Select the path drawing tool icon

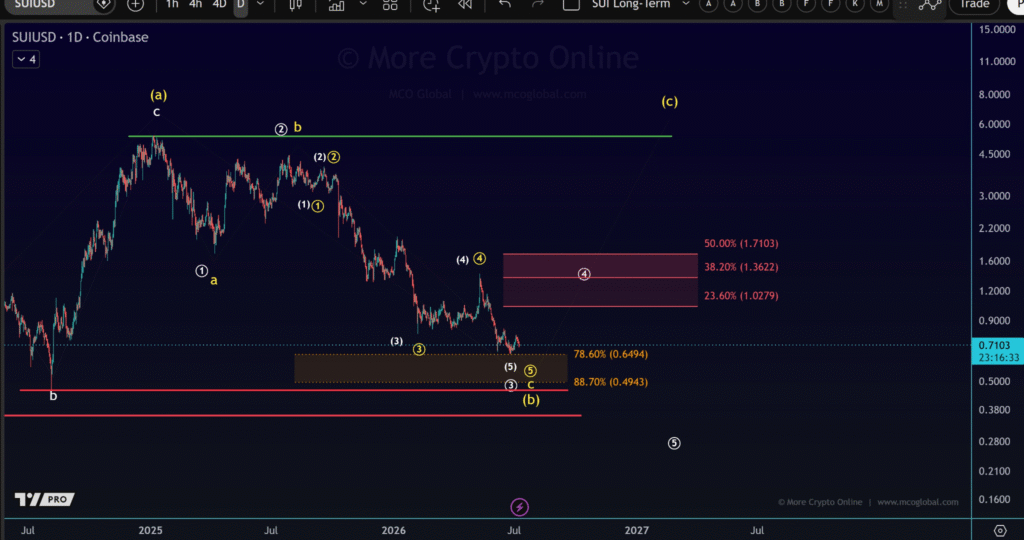tap(929, 5)
